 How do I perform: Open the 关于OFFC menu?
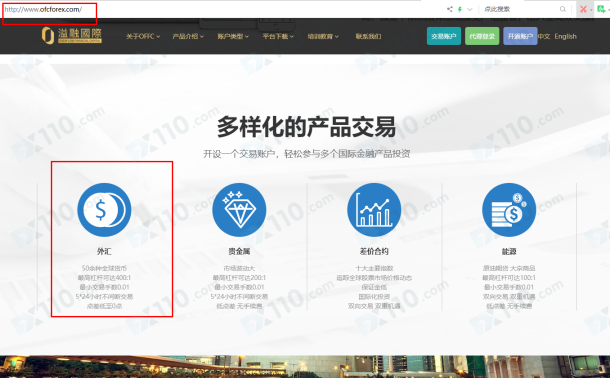tap(143, 37)
